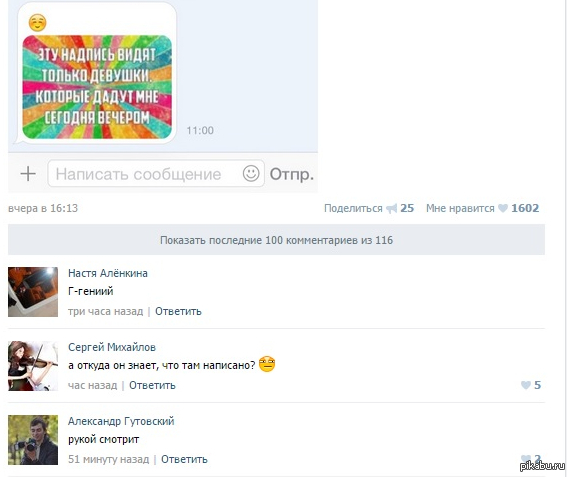Screen dimensions: 570x477
Task: Click Сергей Михайлов's violin avatar
Action: [33, 366]
